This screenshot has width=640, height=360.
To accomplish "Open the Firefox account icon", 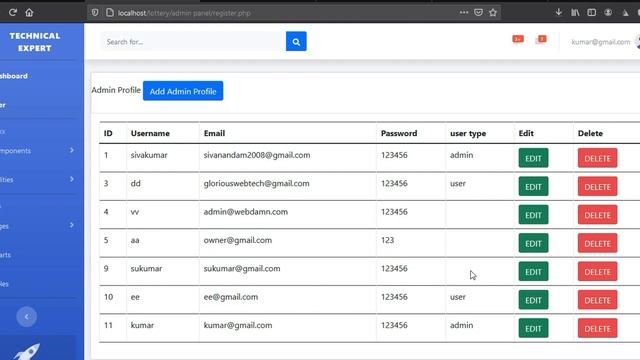I will click(x=608, y=13).
